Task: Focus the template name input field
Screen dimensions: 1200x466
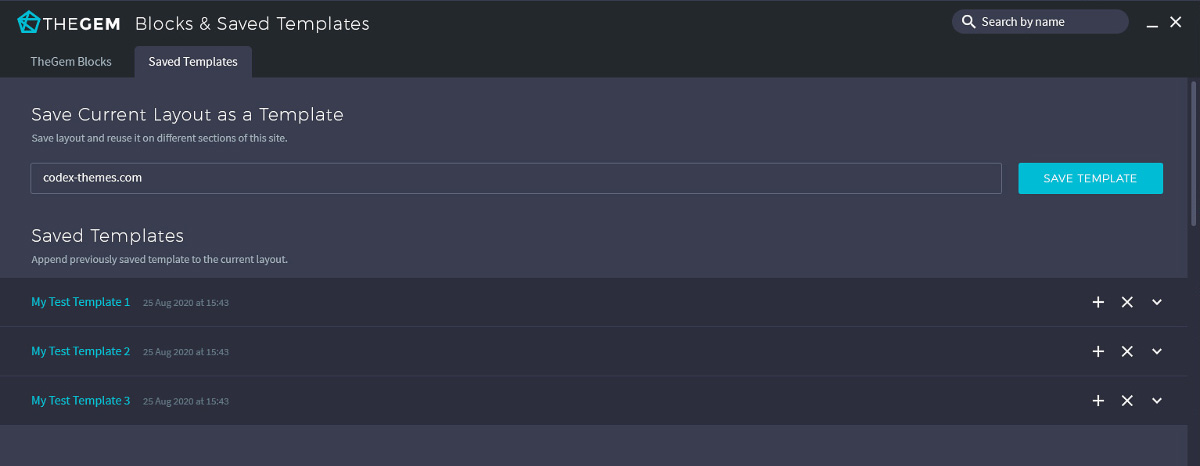Action: [x=516, y=178]
